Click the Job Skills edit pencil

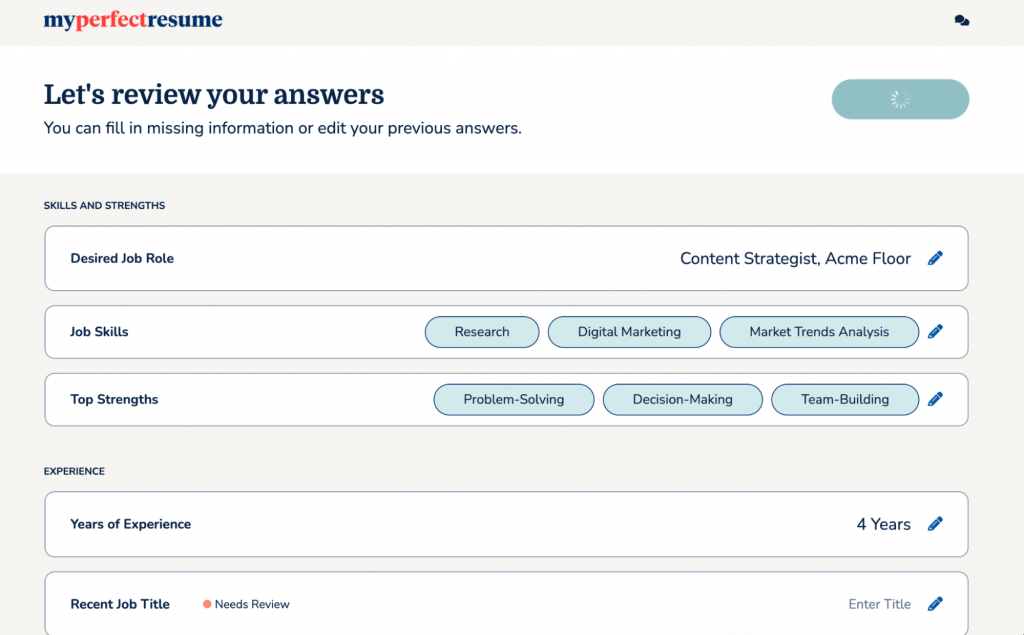pyautogui.click(x=935, y=332)
